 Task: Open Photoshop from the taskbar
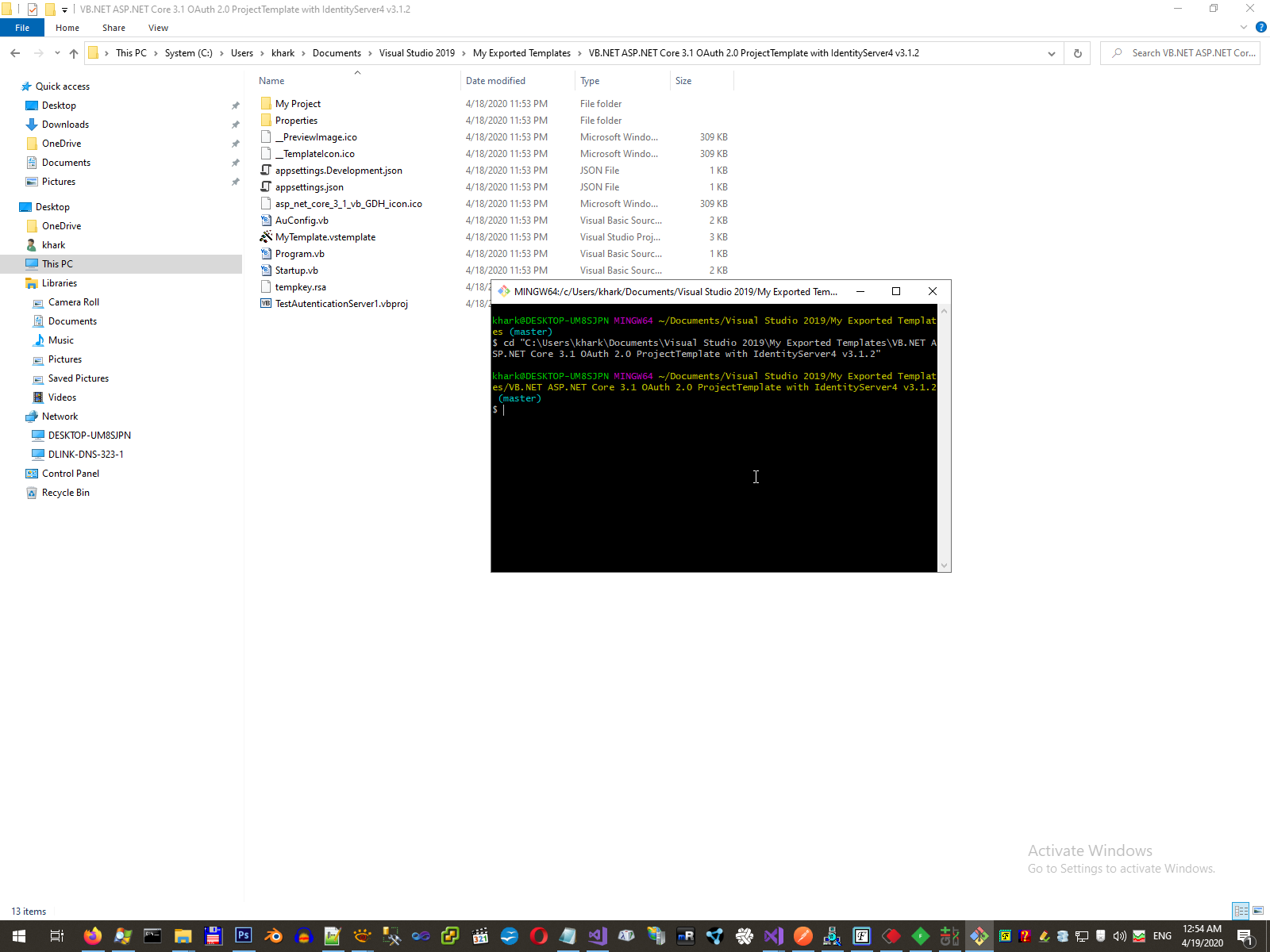243,936
